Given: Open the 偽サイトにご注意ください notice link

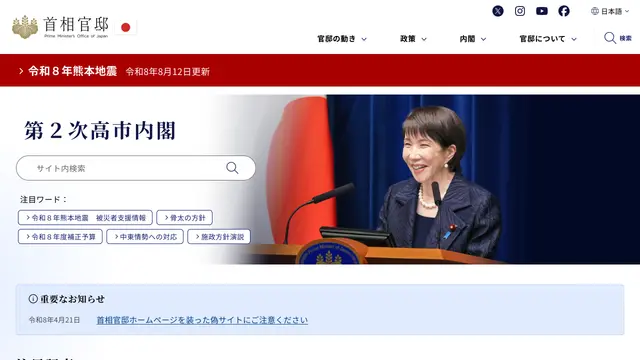Looking at the screenshot, I should click(x=202, y=320).
